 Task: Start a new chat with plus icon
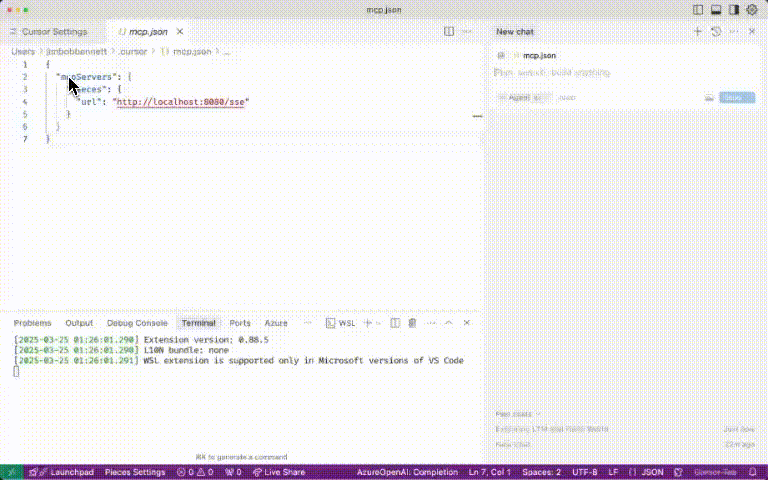point(698,31)
